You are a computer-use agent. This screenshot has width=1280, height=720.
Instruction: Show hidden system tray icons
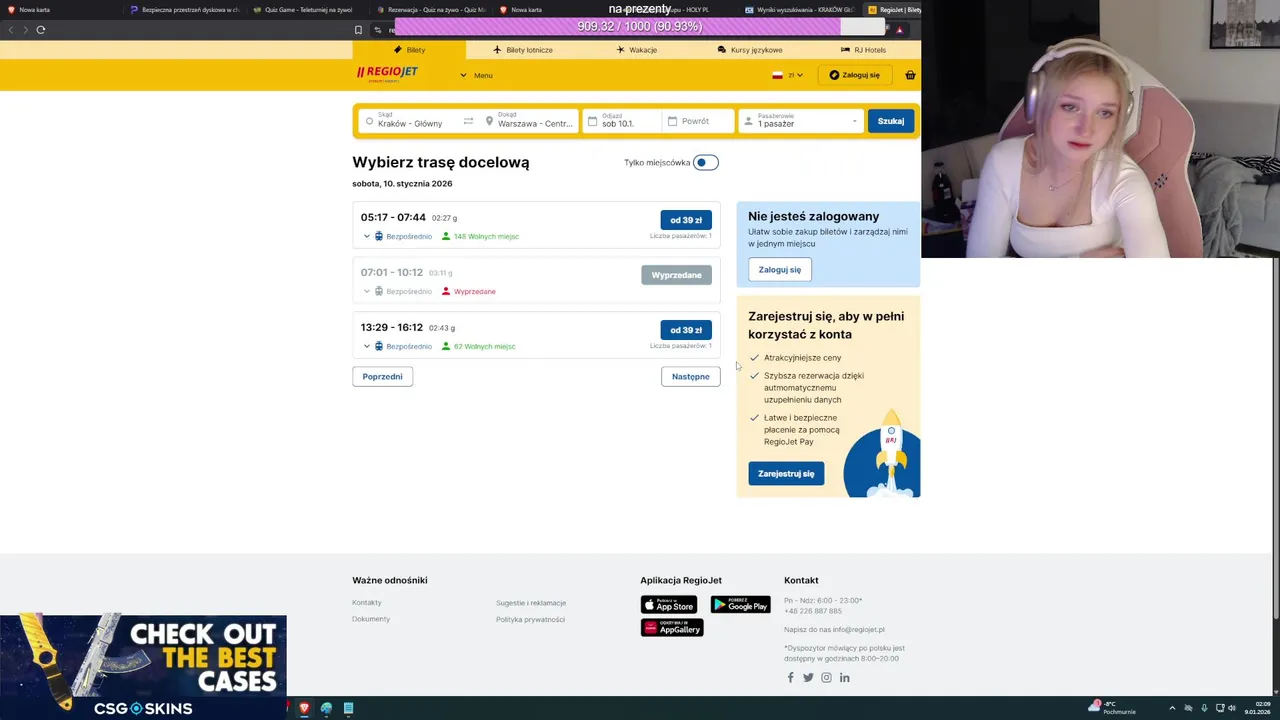pos(1173,708)
